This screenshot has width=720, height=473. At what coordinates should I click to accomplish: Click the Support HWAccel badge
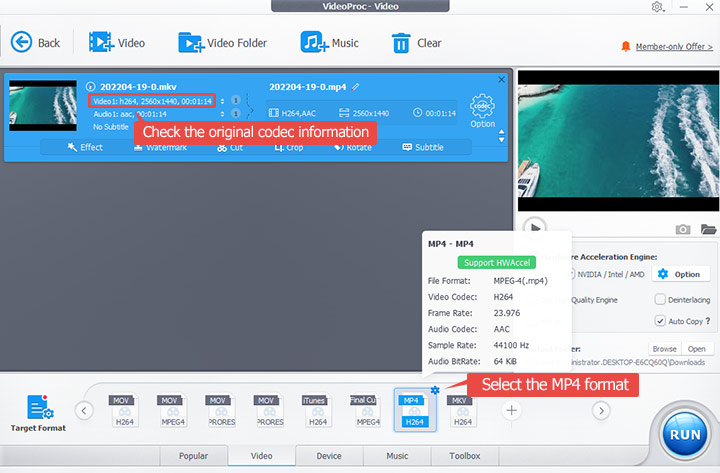coord(497,263)
